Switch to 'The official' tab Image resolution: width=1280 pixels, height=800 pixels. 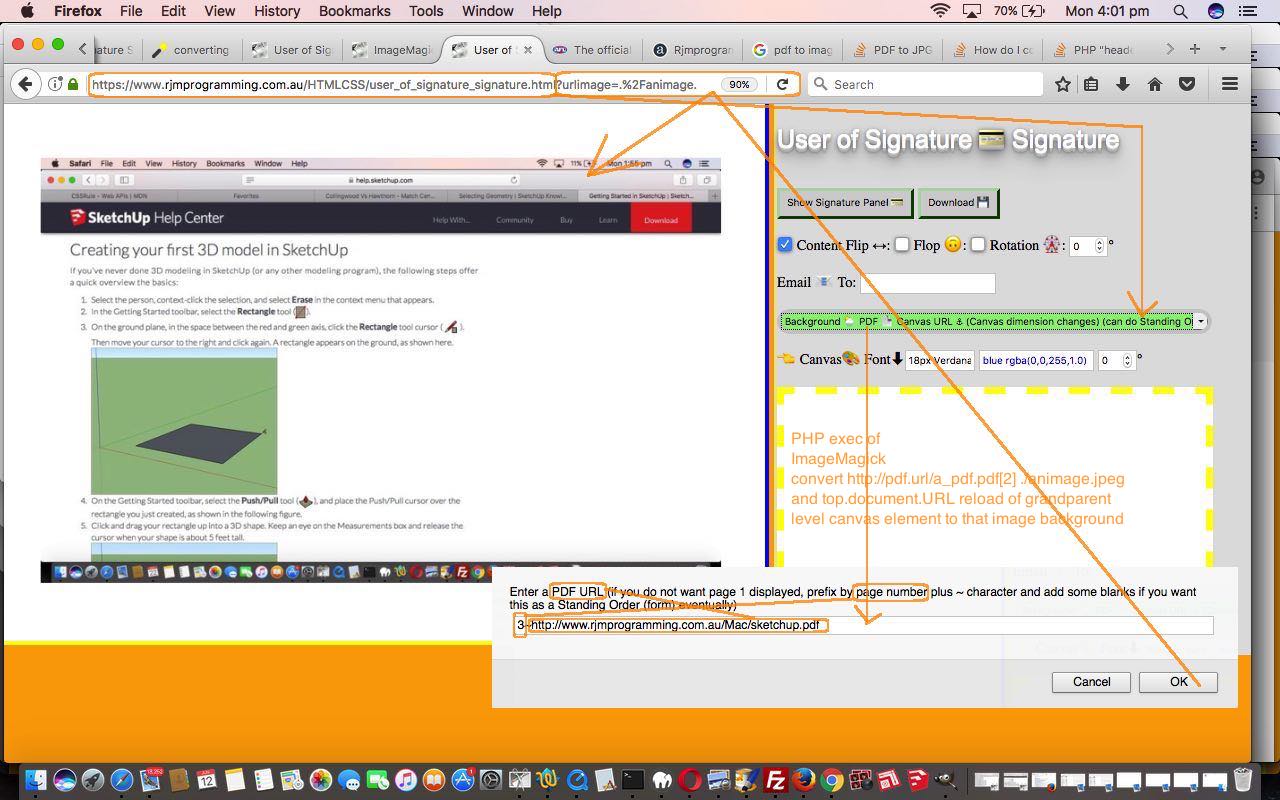coord(592,49)
